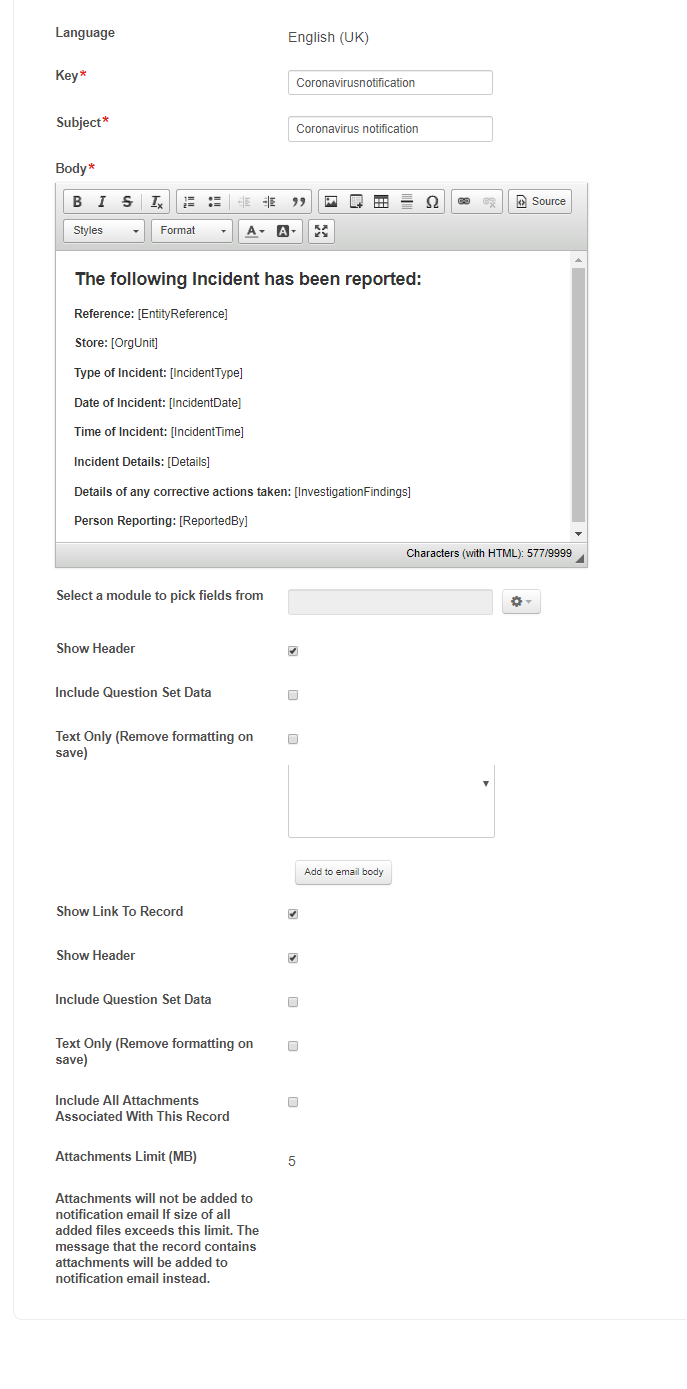Click the Source button in the editor toolbar
Screen dimensions: 687x1389
(540, 202)
